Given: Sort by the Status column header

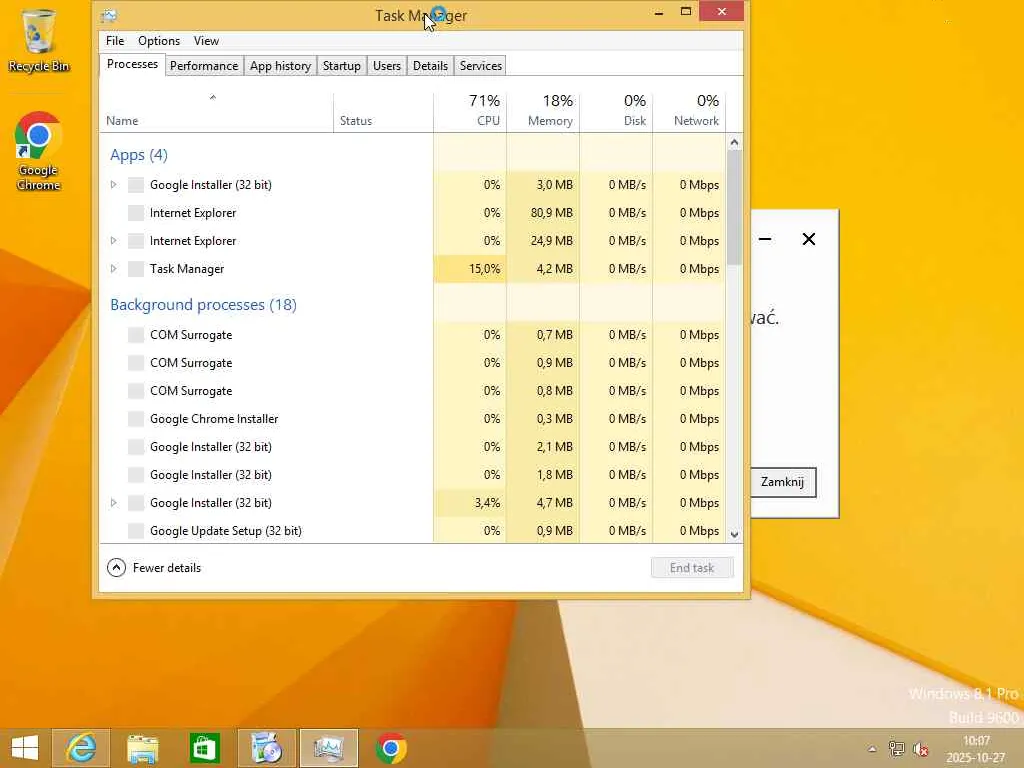Looking at the screenshot, I should 383,112.
